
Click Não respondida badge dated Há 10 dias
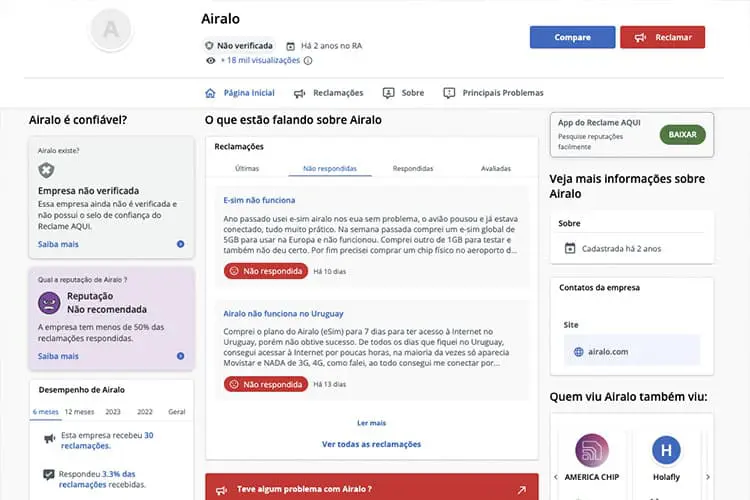266,271
